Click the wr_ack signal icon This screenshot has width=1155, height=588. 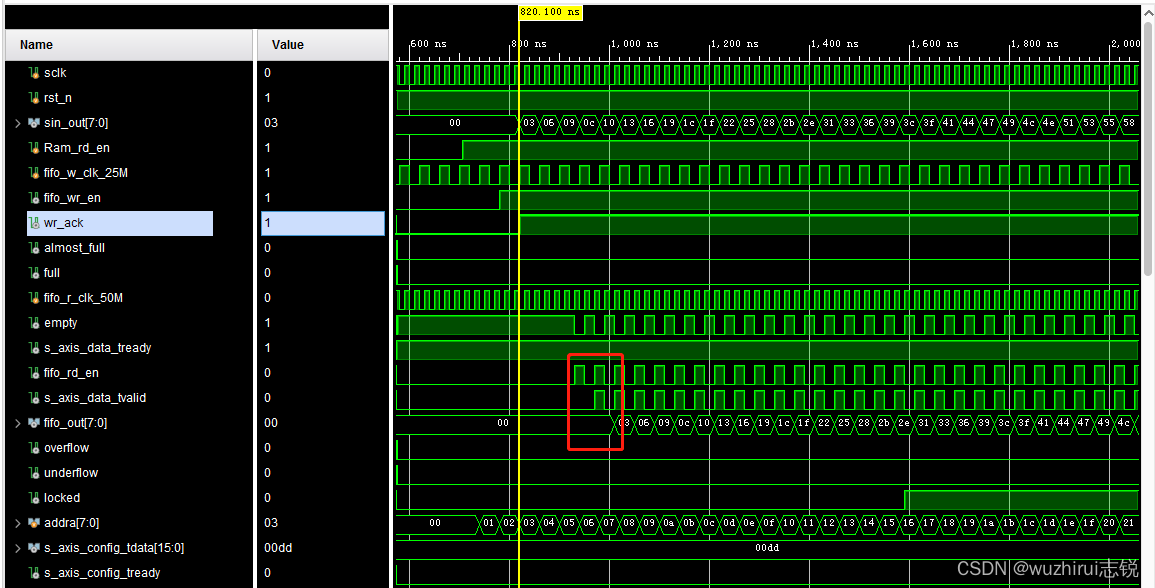point(34,223)
